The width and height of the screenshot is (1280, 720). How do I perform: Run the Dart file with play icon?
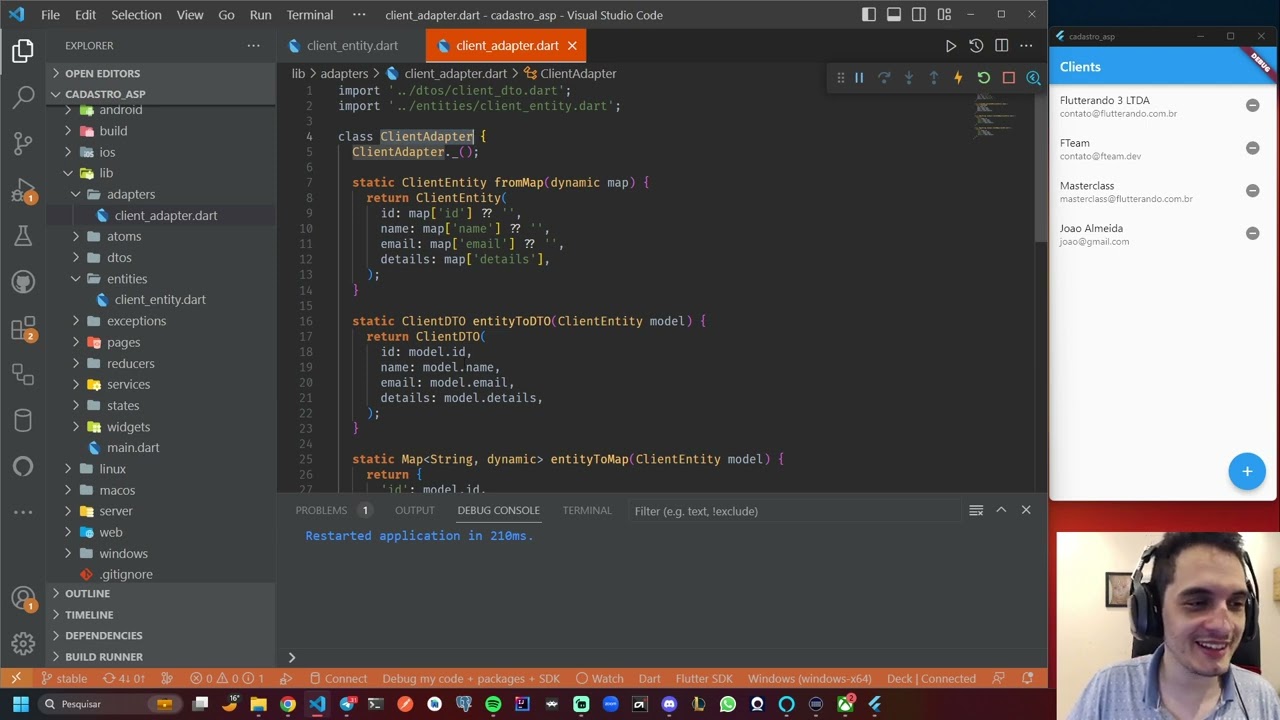point(951,46)
